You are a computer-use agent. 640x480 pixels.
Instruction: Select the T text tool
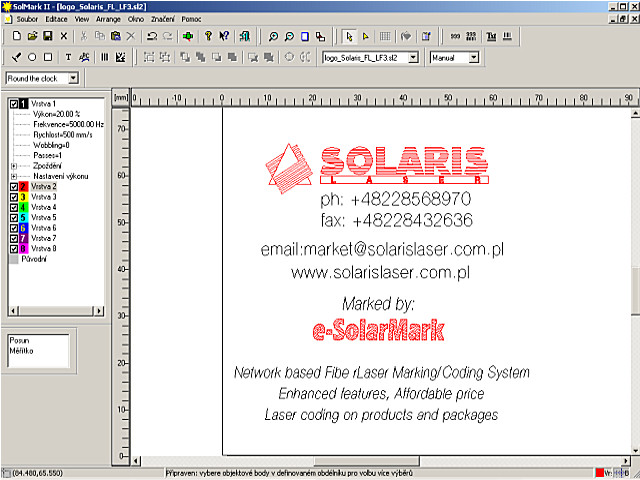[x=68, y=57]
